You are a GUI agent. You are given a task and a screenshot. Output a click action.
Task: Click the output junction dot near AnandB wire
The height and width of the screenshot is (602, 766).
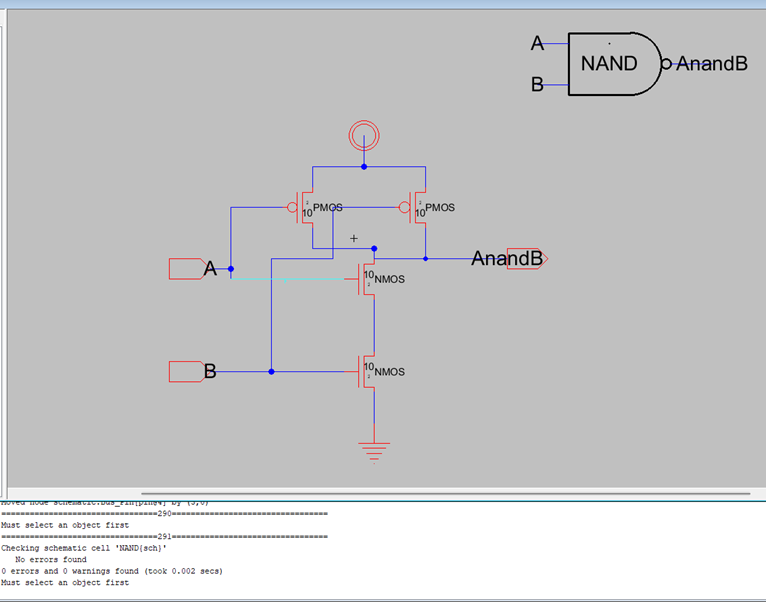[426, 258]
